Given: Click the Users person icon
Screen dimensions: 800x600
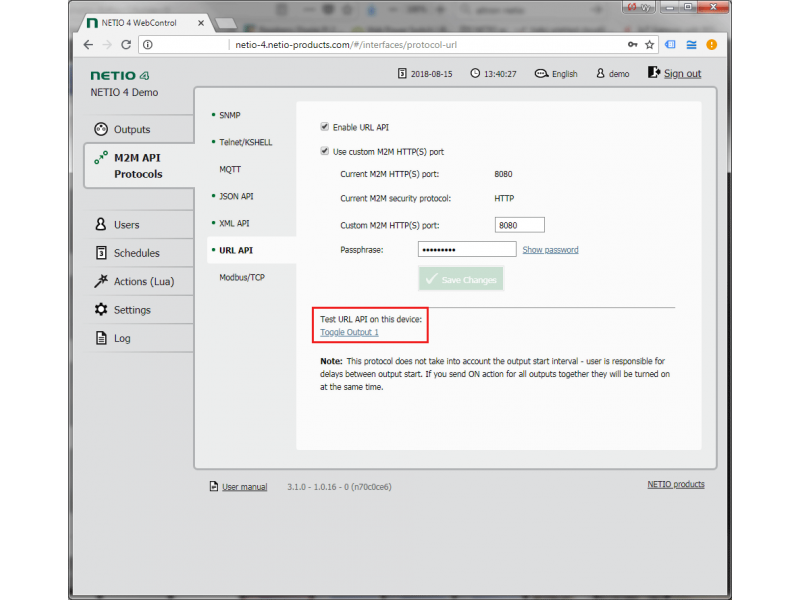Looking at the screenshot, I should (x=101, y=224).
